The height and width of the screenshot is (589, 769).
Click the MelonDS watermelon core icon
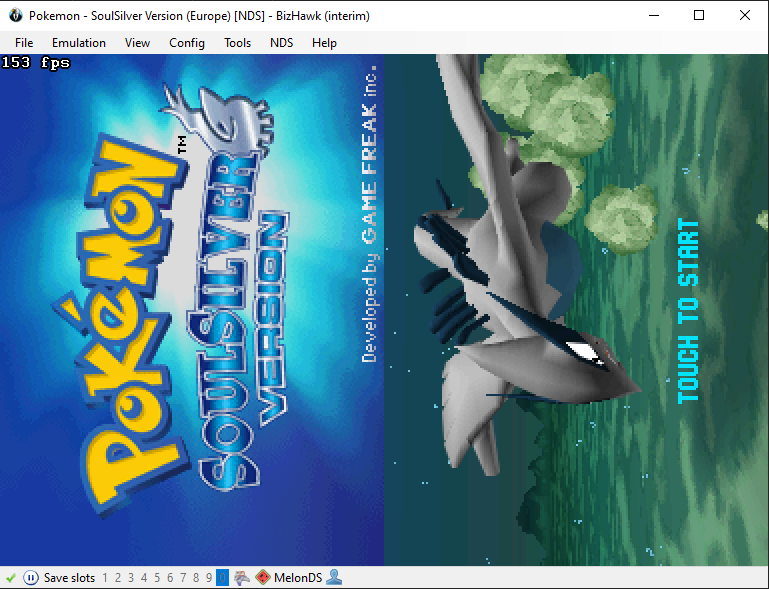pyautogui.click(x=263, y=578)
